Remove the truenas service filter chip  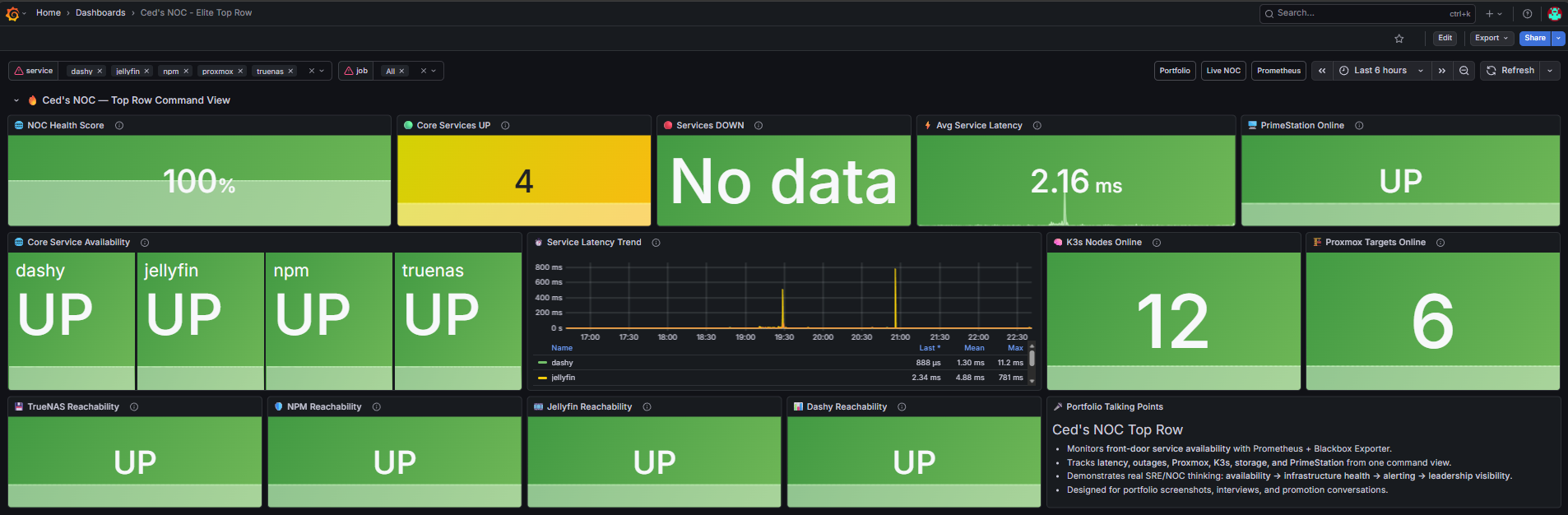(x=290, y=72)
